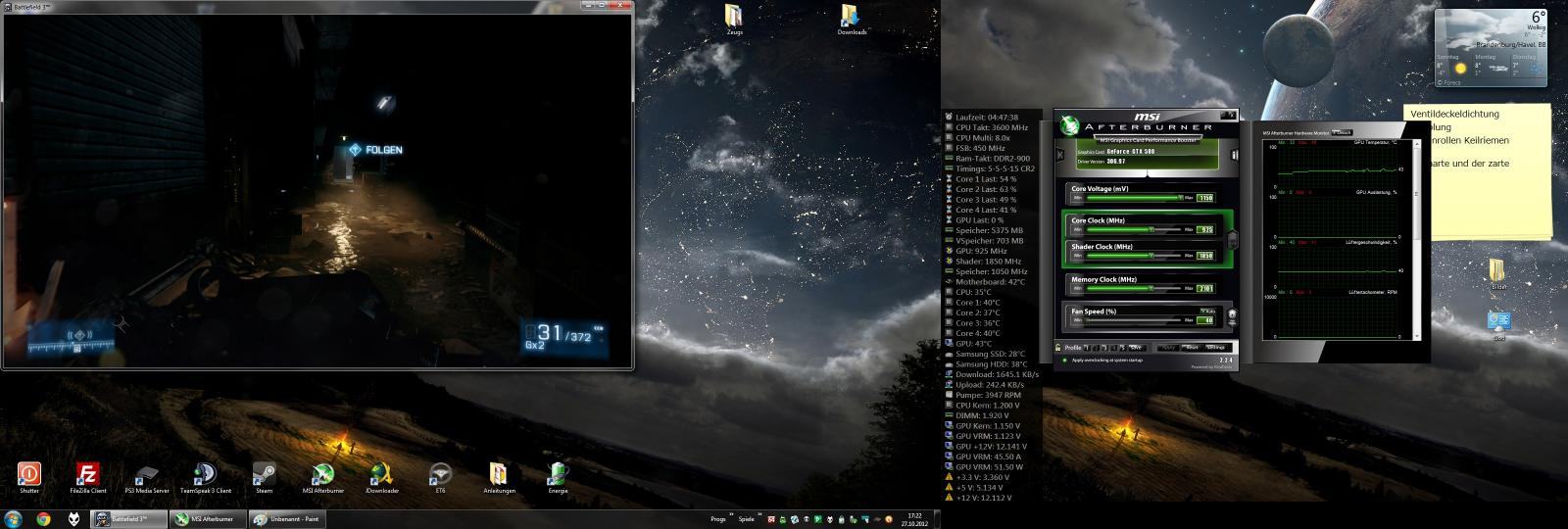Open PS3 Media Server shortcut
1568x529 pixels.
click(147, 475)
